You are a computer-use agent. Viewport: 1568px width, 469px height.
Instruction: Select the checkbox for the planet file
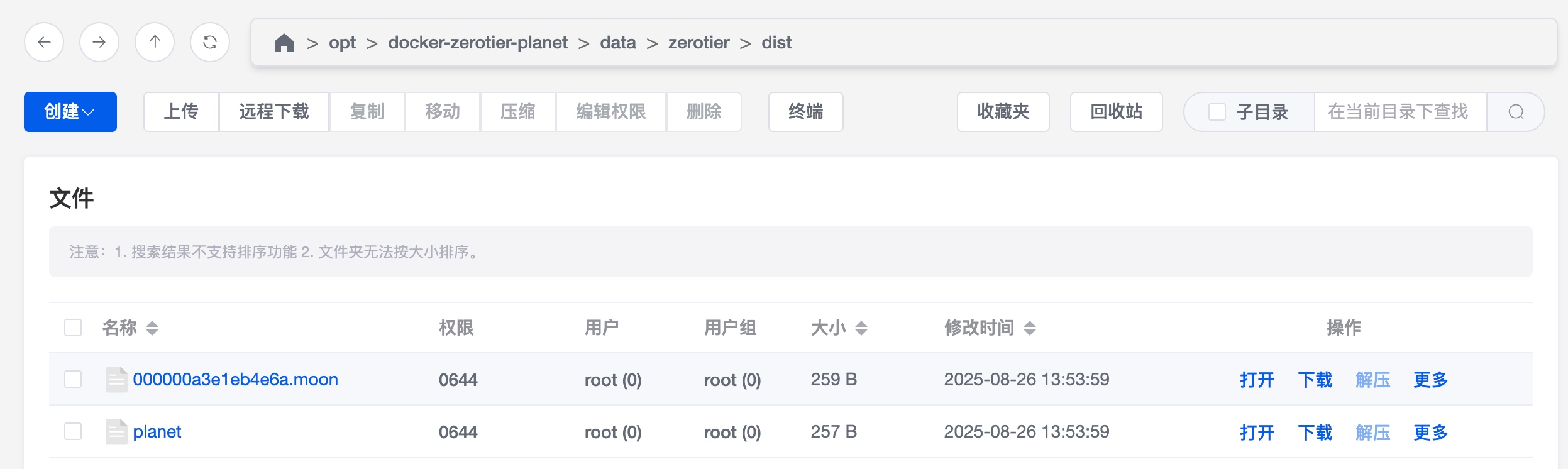75,431
